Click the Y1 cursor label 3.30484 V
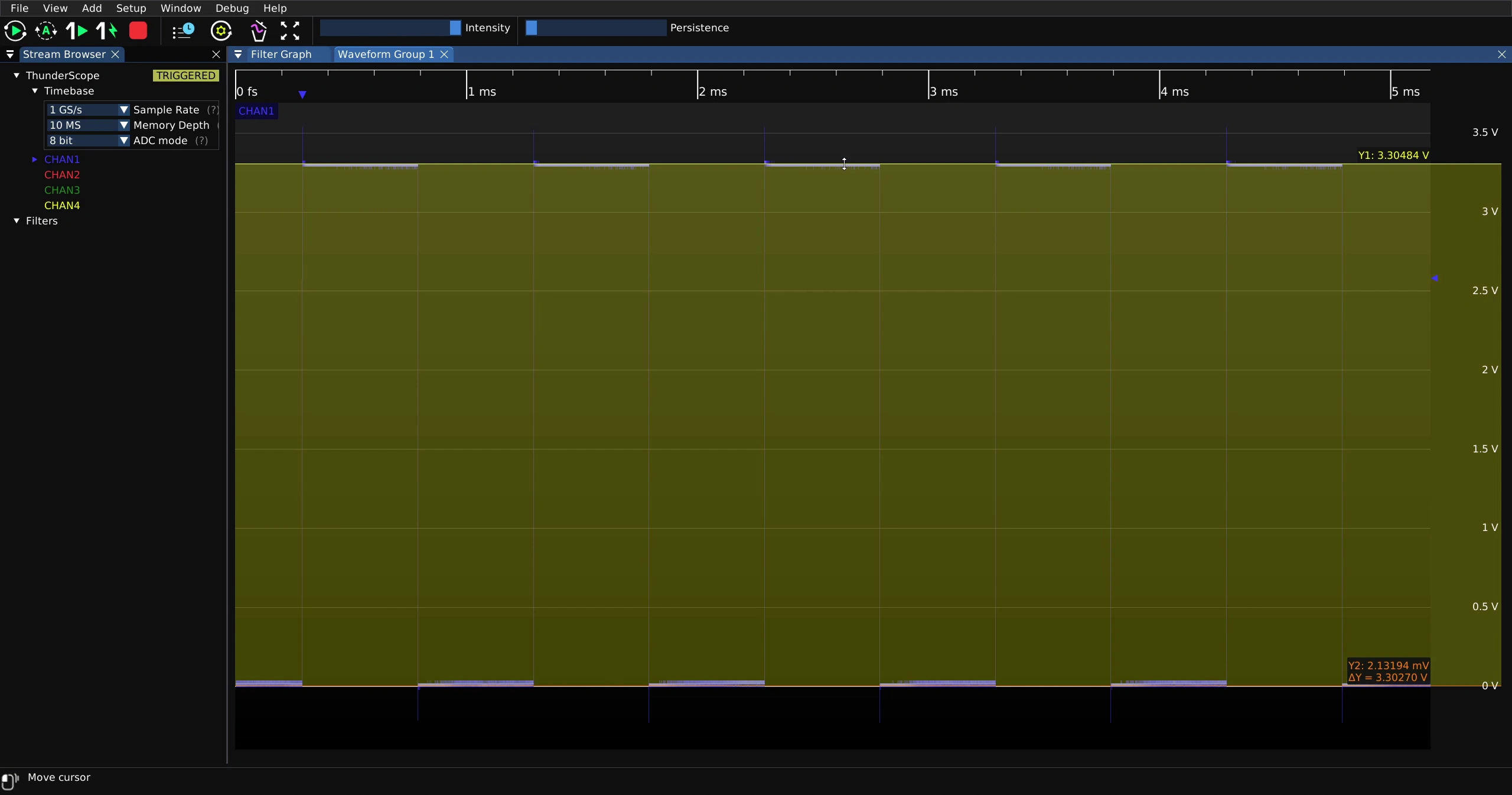The image size is (1512, 795). click(x=1393, y=155)
